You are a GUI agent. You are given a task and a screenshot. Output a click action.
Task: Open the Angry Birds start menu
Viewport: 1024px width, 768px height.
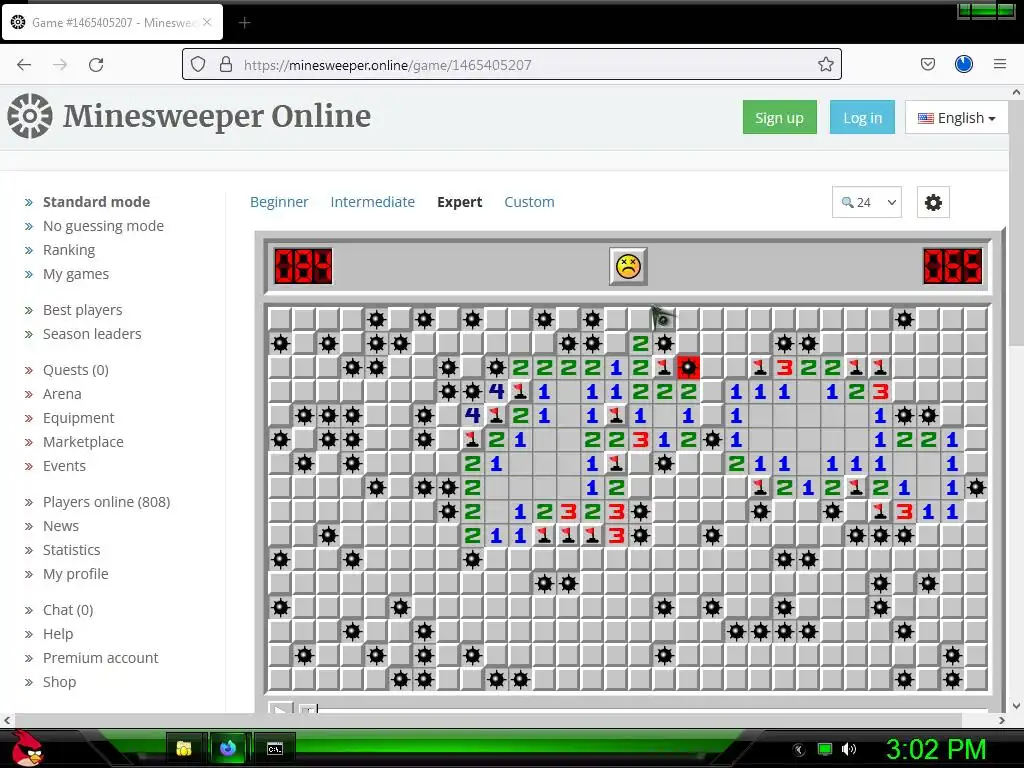pos(27,748)
